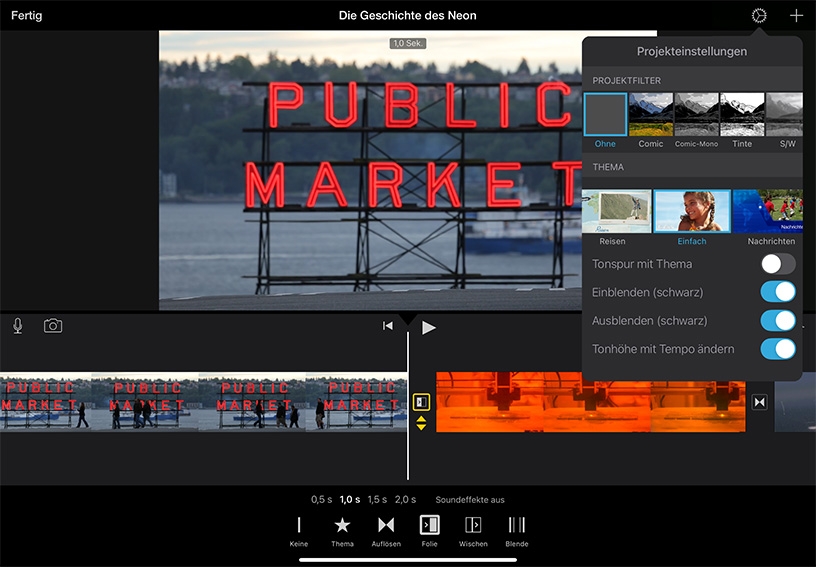Open the camera capture icon
Screen dimensions: 816x567
(x=53, y=326)
